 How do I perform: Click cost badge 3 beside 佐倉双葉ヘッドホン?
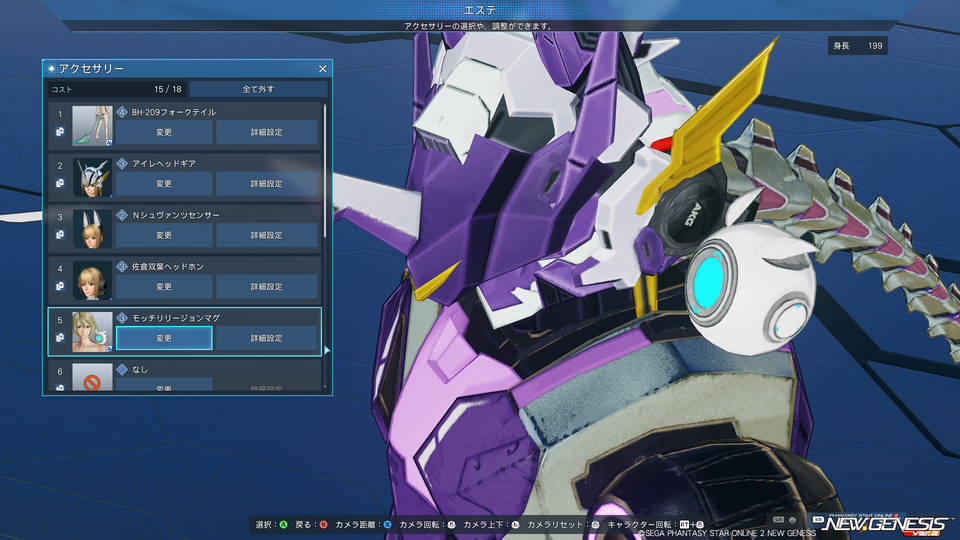coord(122,266)
